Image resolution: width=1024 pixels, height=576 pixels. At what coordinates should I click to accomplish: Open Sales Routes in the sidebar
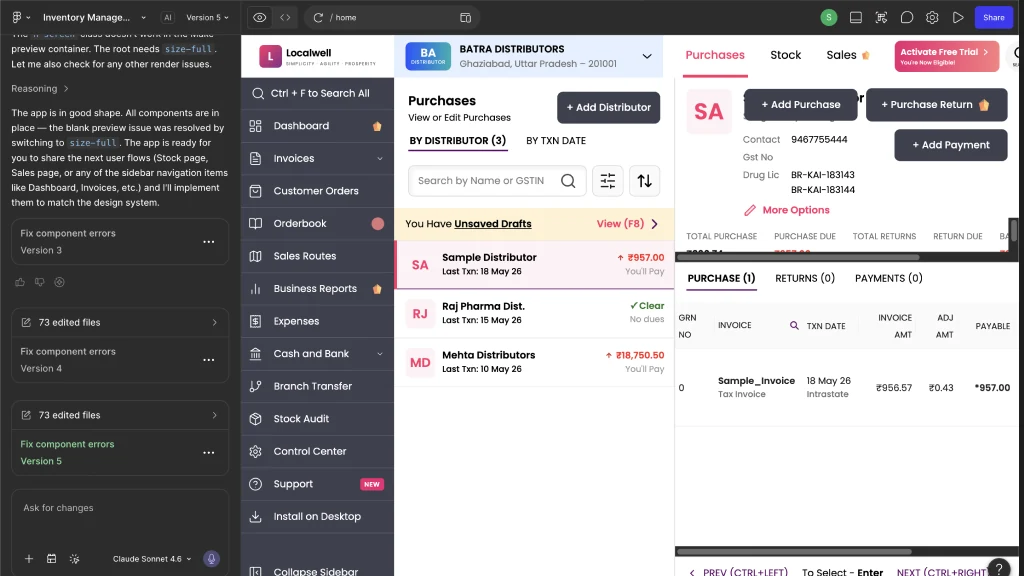(x=317, y=257)
